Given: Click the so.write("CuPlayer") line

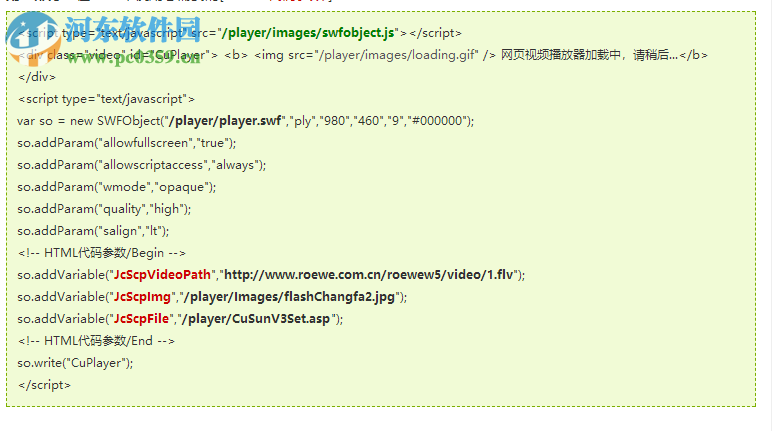Looking at the screenshot, I should [75, 363].
